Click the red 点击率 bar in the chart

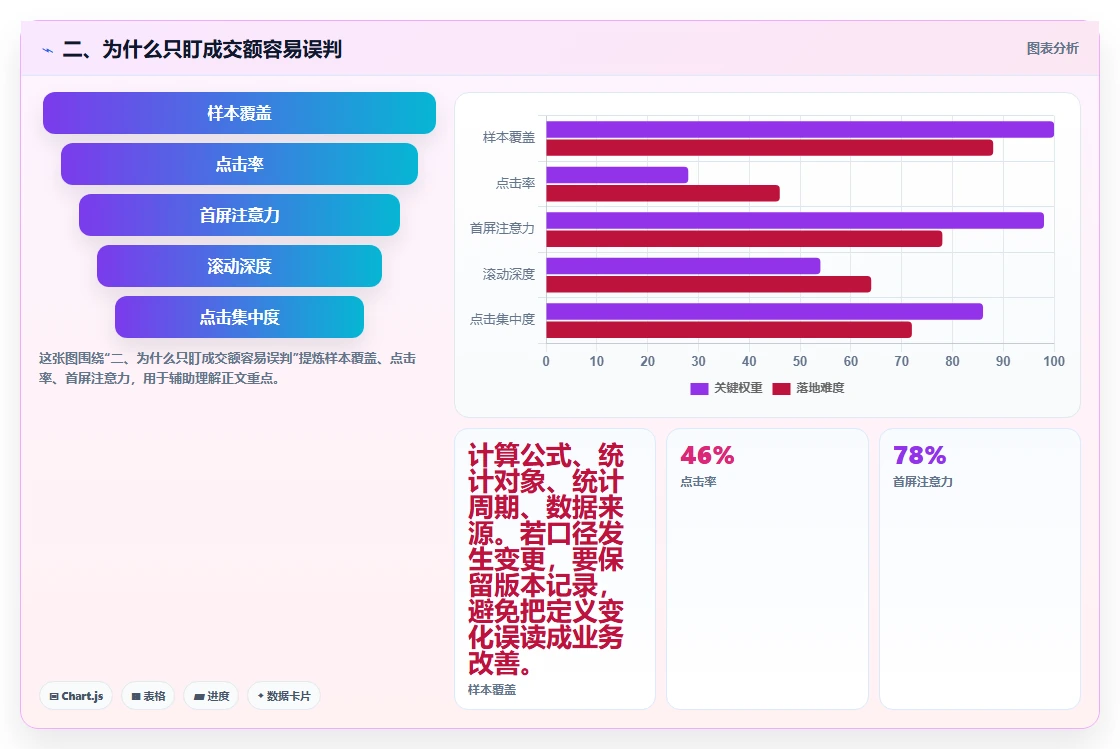tap(663, 193)
